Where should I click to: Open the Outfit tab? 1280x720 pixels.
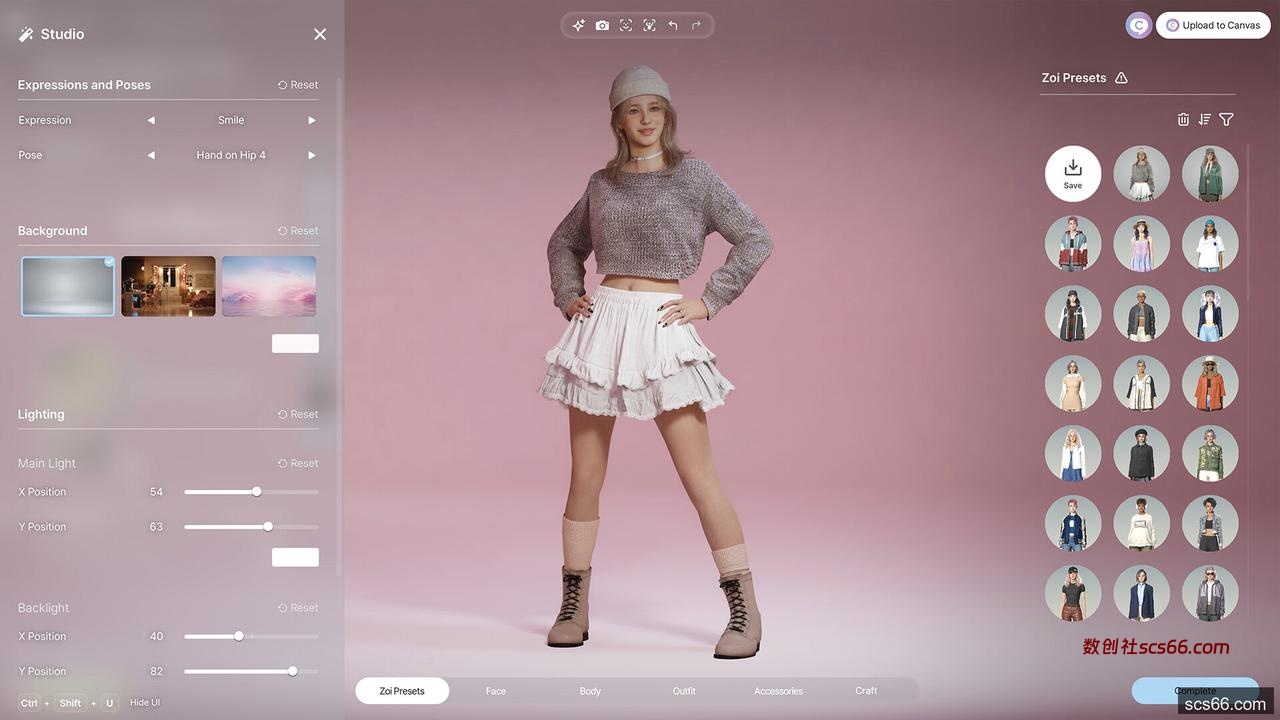click(x=684, y=691)
